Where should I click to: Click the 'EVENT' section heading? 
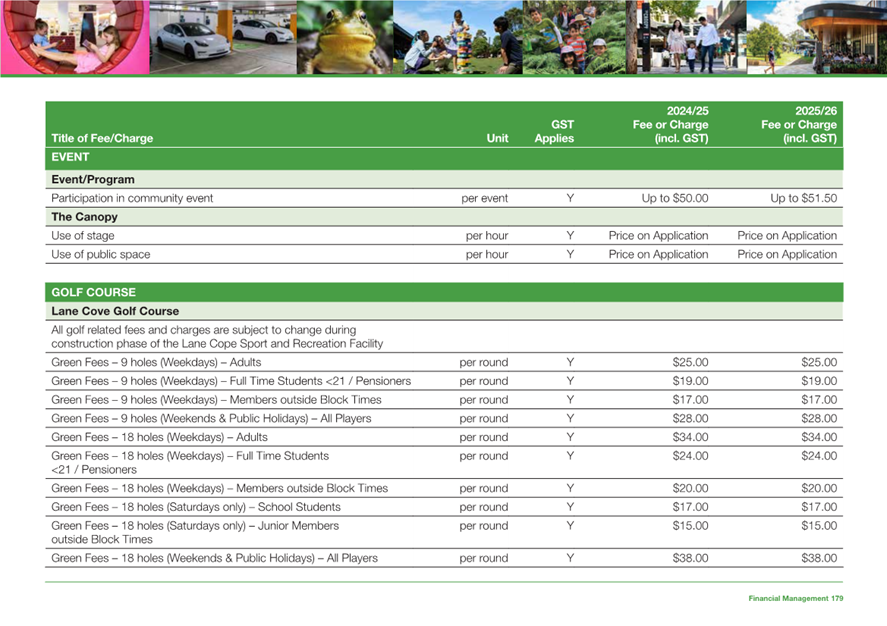(x=70, y=157)
